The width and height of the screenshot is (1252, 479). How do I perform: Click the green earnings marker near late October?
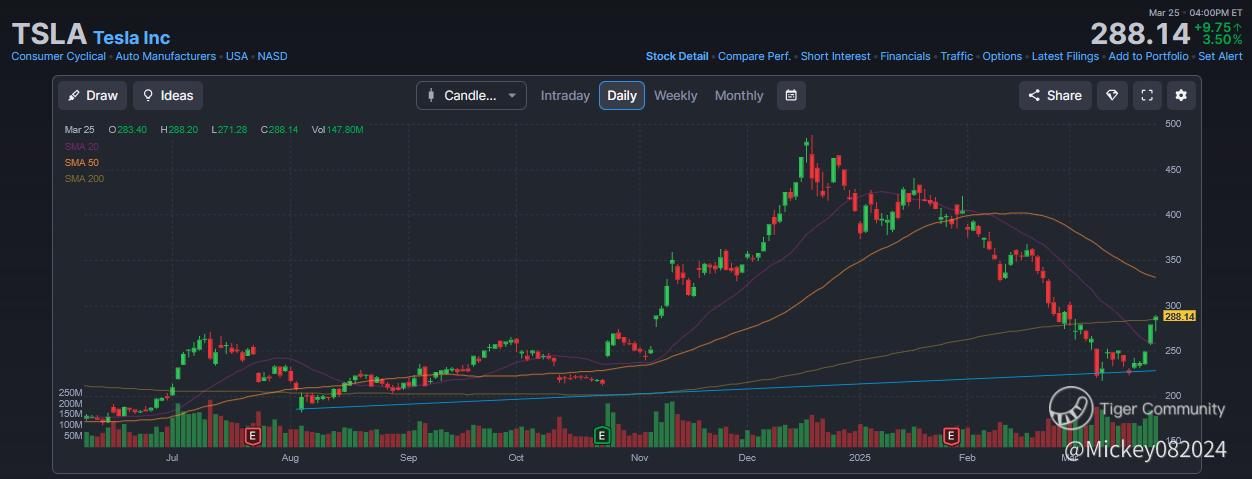click(602, 435)
